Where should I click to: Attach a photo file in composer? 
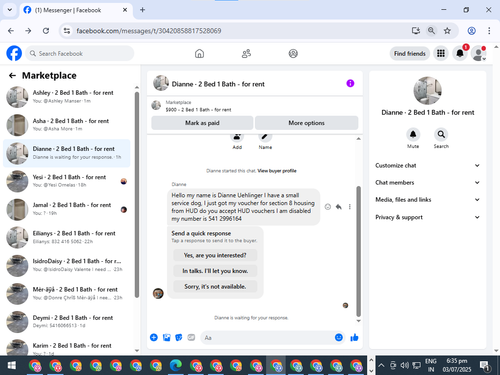tap(166, 338)
